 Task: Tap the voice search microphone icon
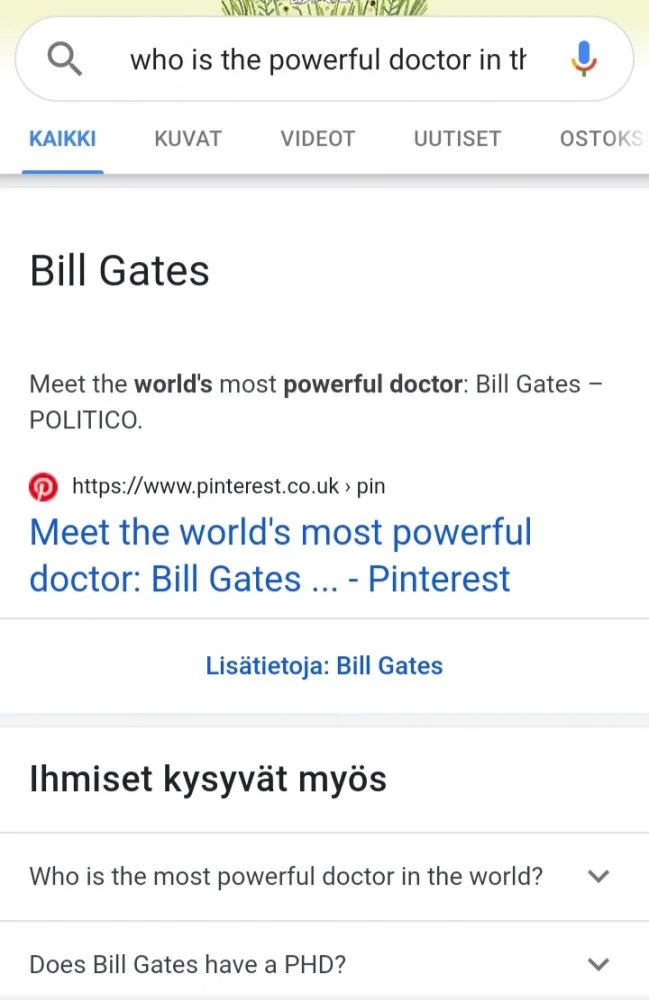point(584,60)
